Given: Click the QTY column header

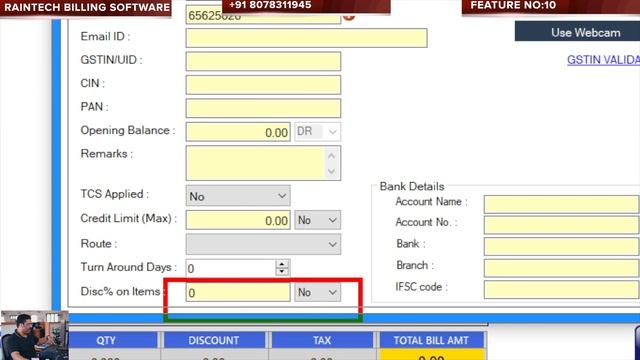Looking at the screenshot, I should [x=113, y=340].
